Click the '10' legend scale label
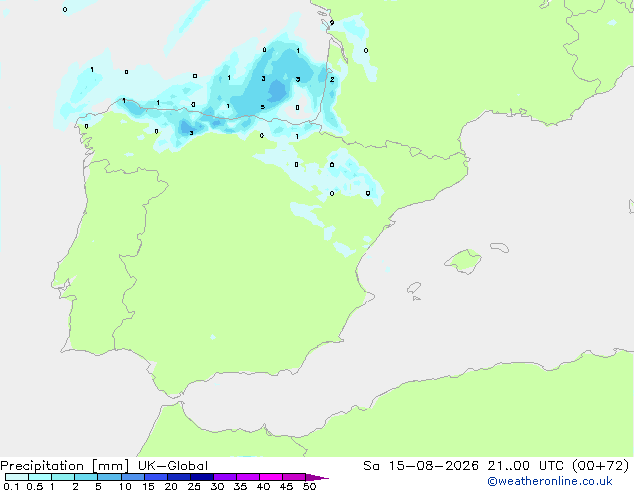The height and width of the screenshot is (490, 634). [x=125, y=486]
